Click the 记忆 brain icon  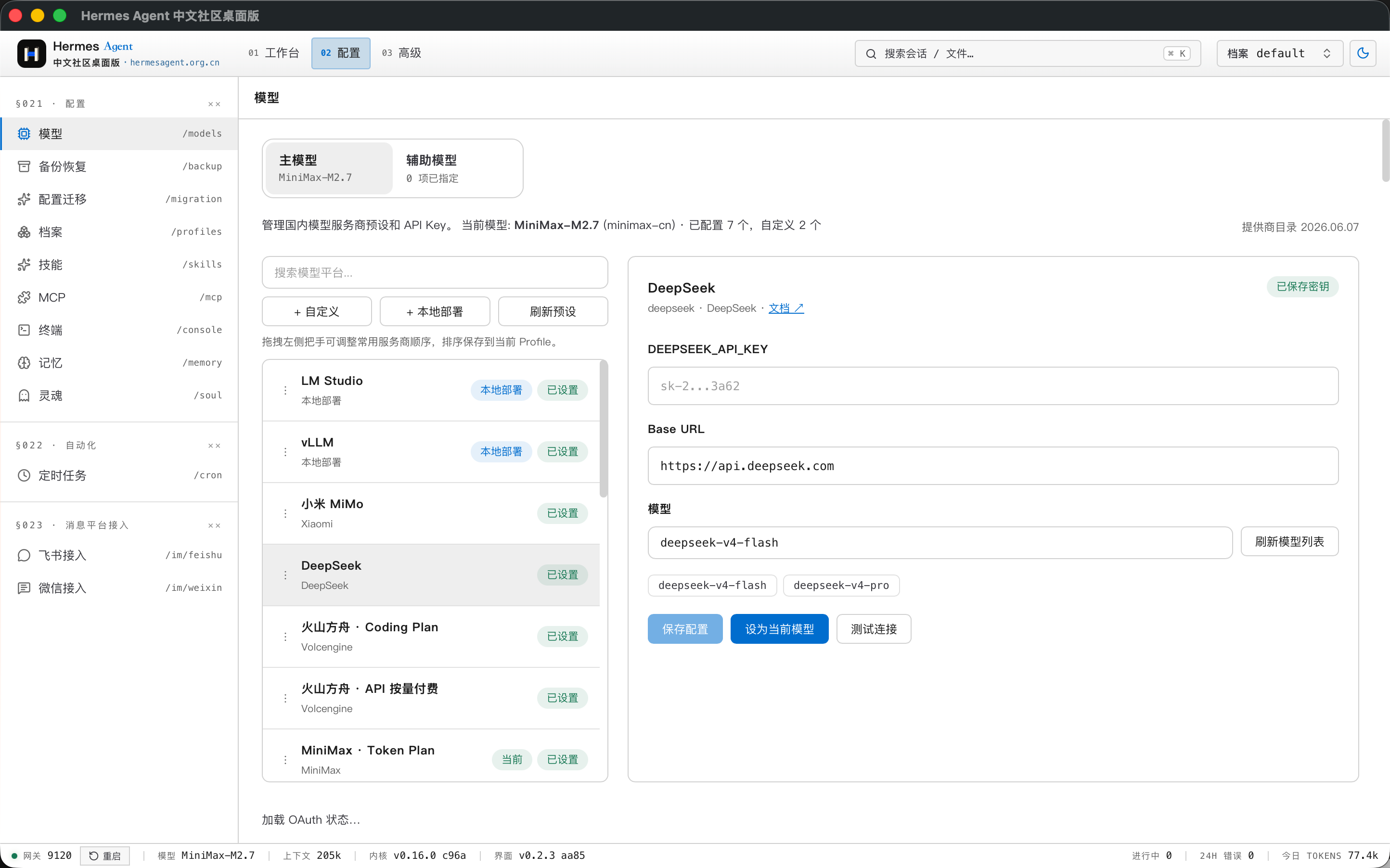(24, 363)
